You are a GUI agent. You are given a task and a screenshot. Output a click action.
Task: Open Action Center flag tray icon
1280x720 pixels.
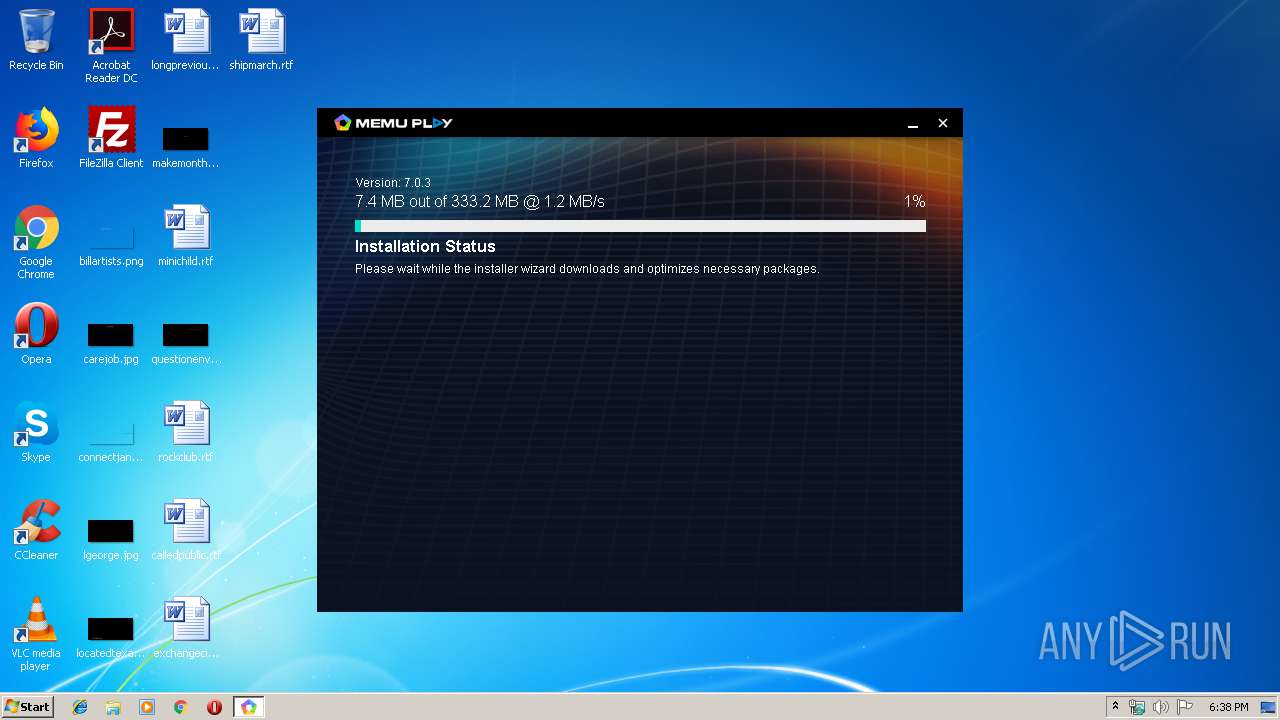1185,707
